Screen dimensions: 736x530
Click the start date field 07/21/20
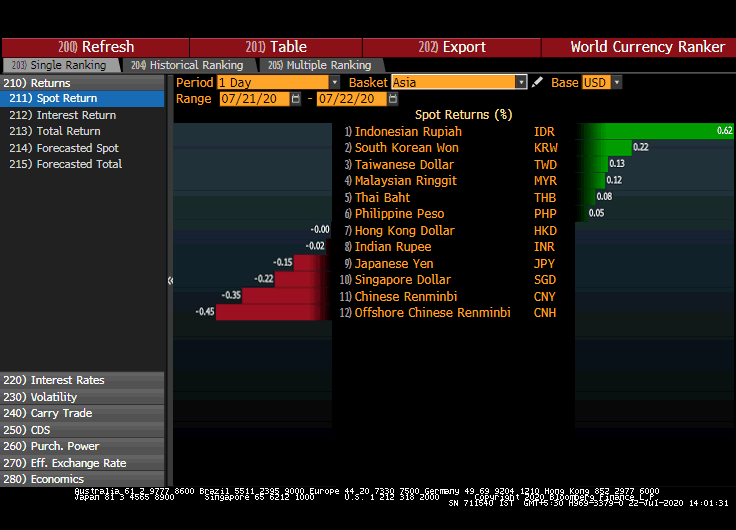click(254, 99)
